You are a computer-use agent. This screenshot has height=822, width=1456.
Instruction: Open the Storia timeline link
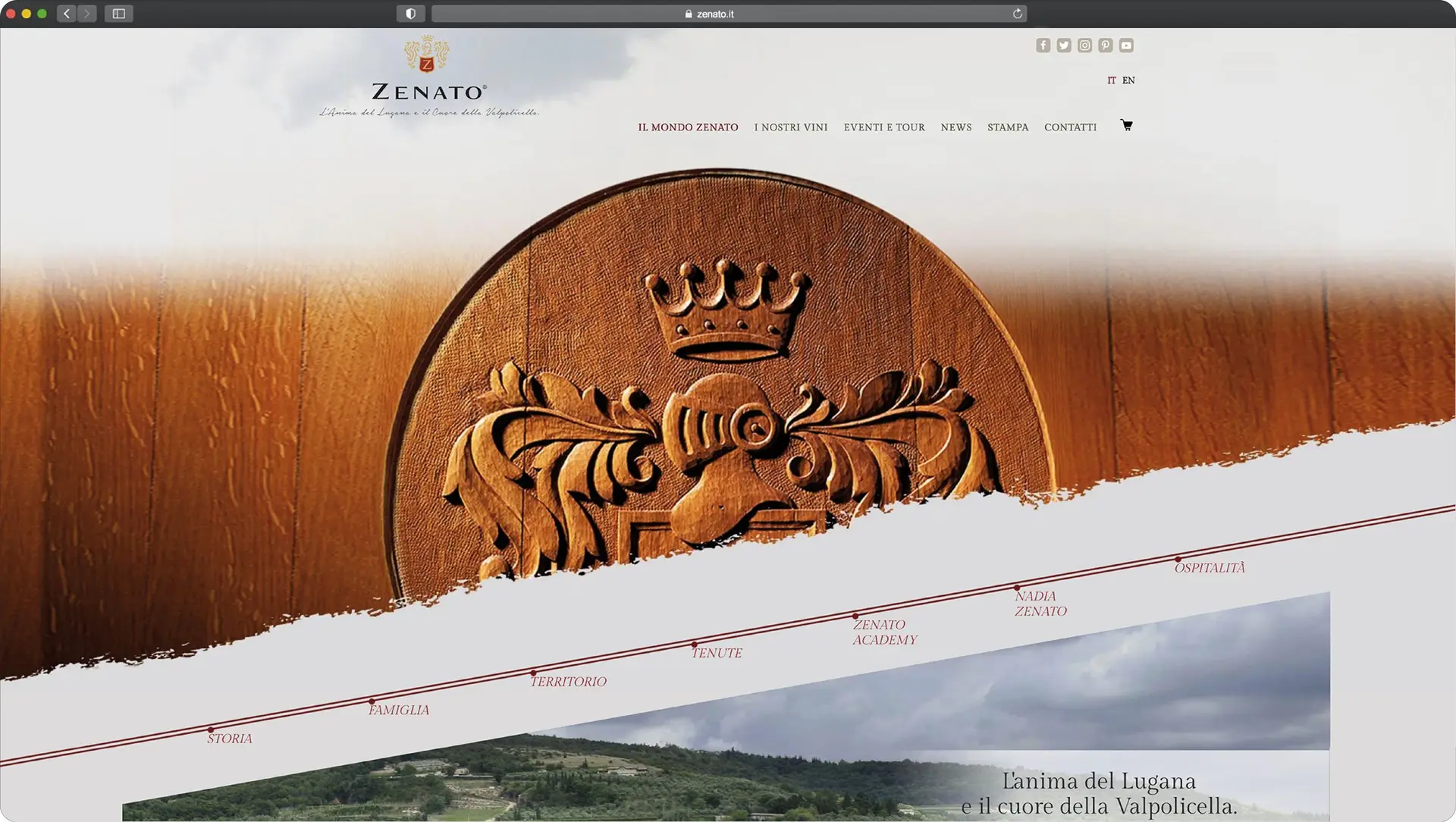[230, 739]
